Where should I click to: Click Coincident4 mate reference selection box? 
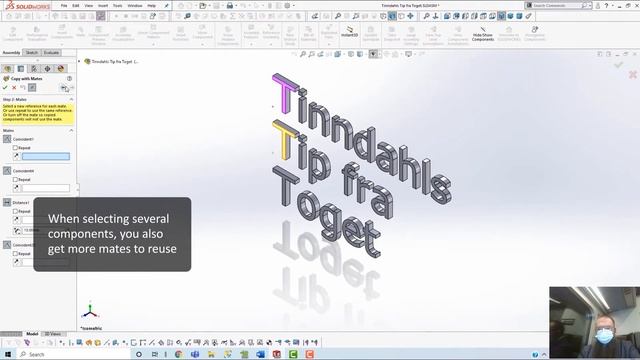pyautogui.click(x=46, y=188)
